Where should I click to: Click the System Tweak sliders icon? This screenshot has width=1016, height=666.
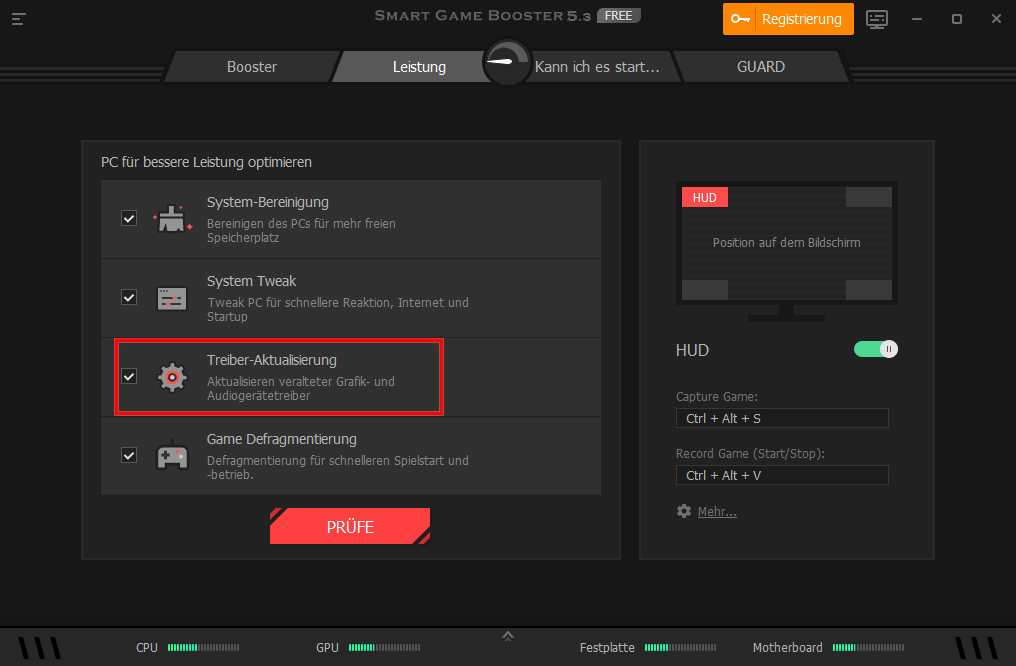coord(172,299)
